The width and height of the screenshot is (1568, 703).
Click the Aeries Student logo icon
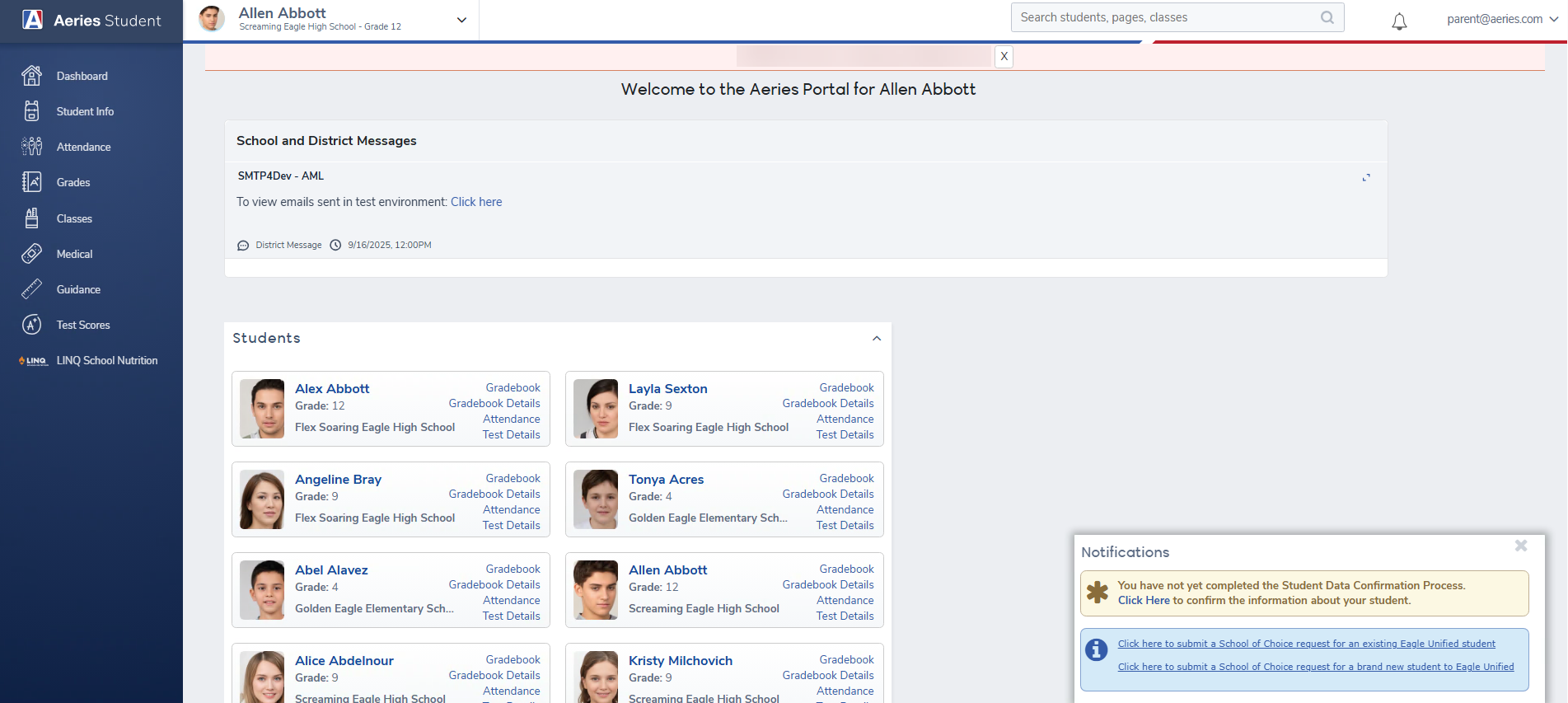[x=32, y=20]
